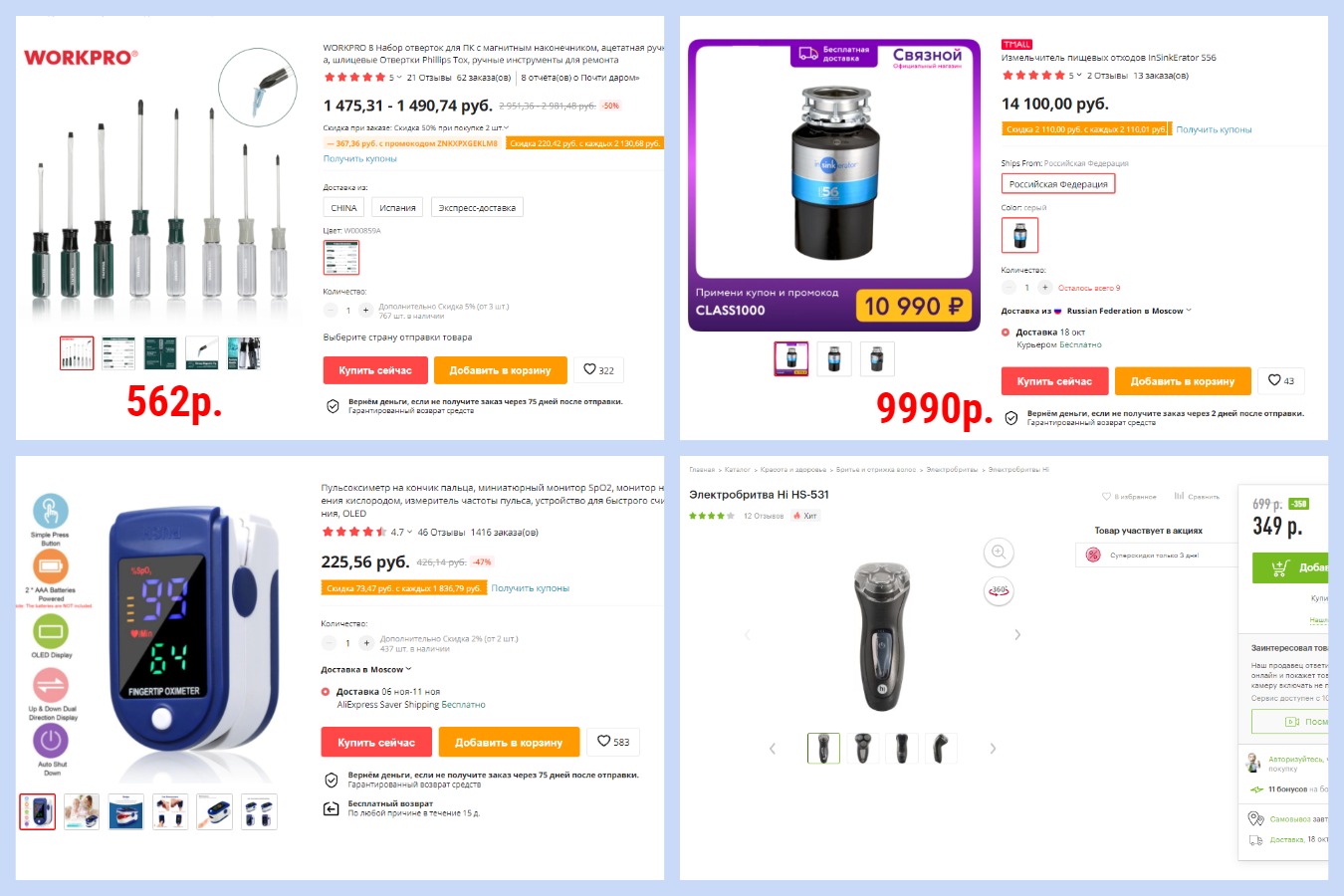This screenshot has height=896, width=1344.
Task: Select the Экспресс-доставка shipping option
Action: tap(477, 207)
